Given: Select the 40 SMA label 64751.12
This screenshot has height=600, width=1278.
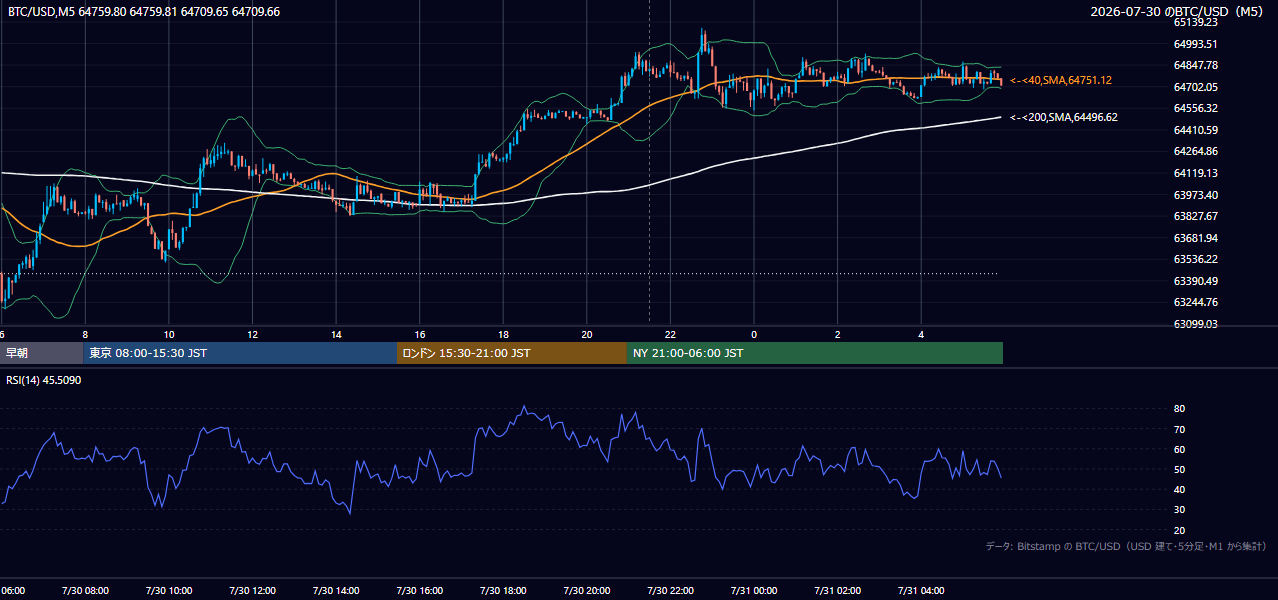Looking at the screenshot, I should [1061, 80].
